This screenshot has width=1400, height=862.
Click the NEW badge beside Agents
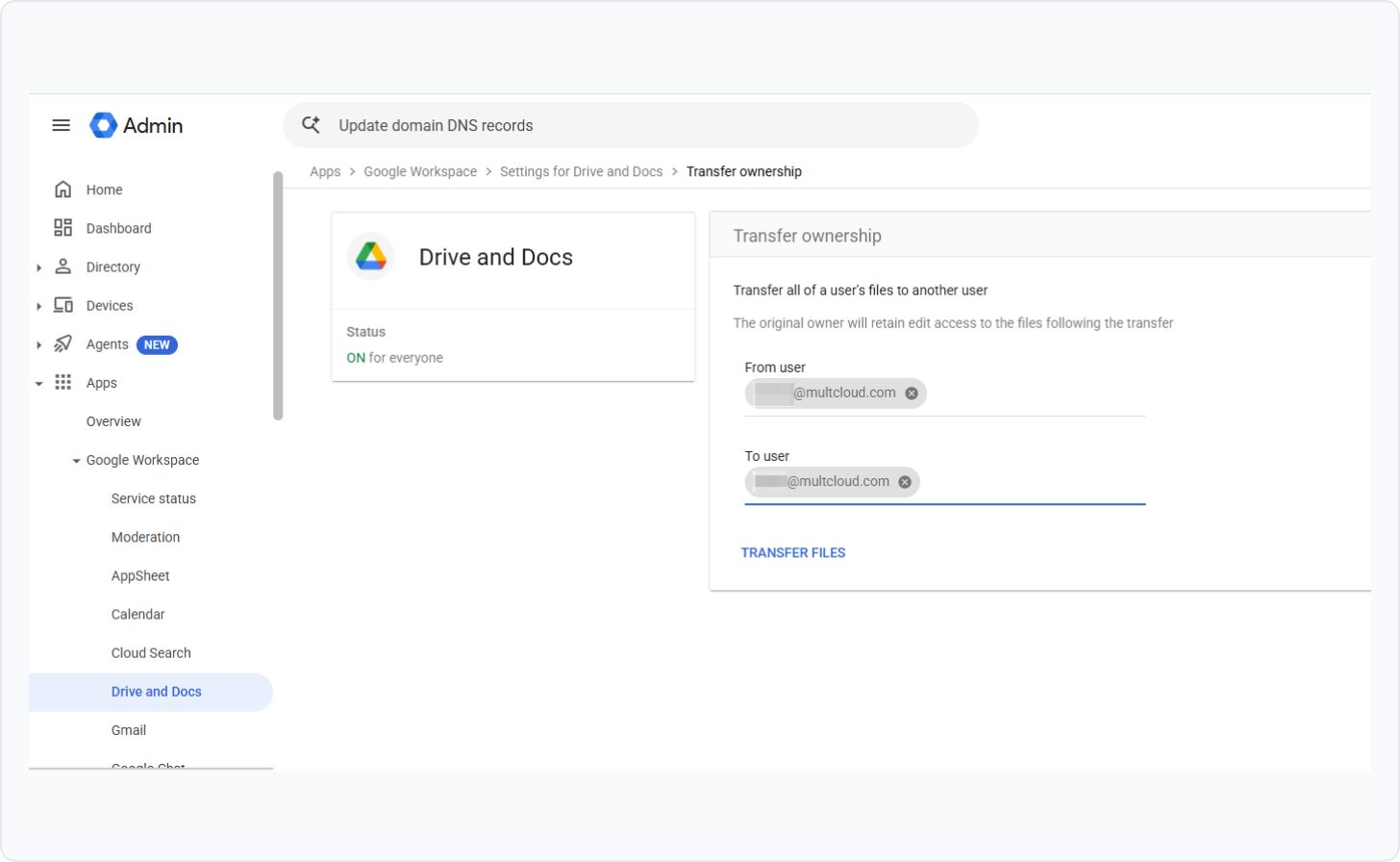tap(157, 344)
